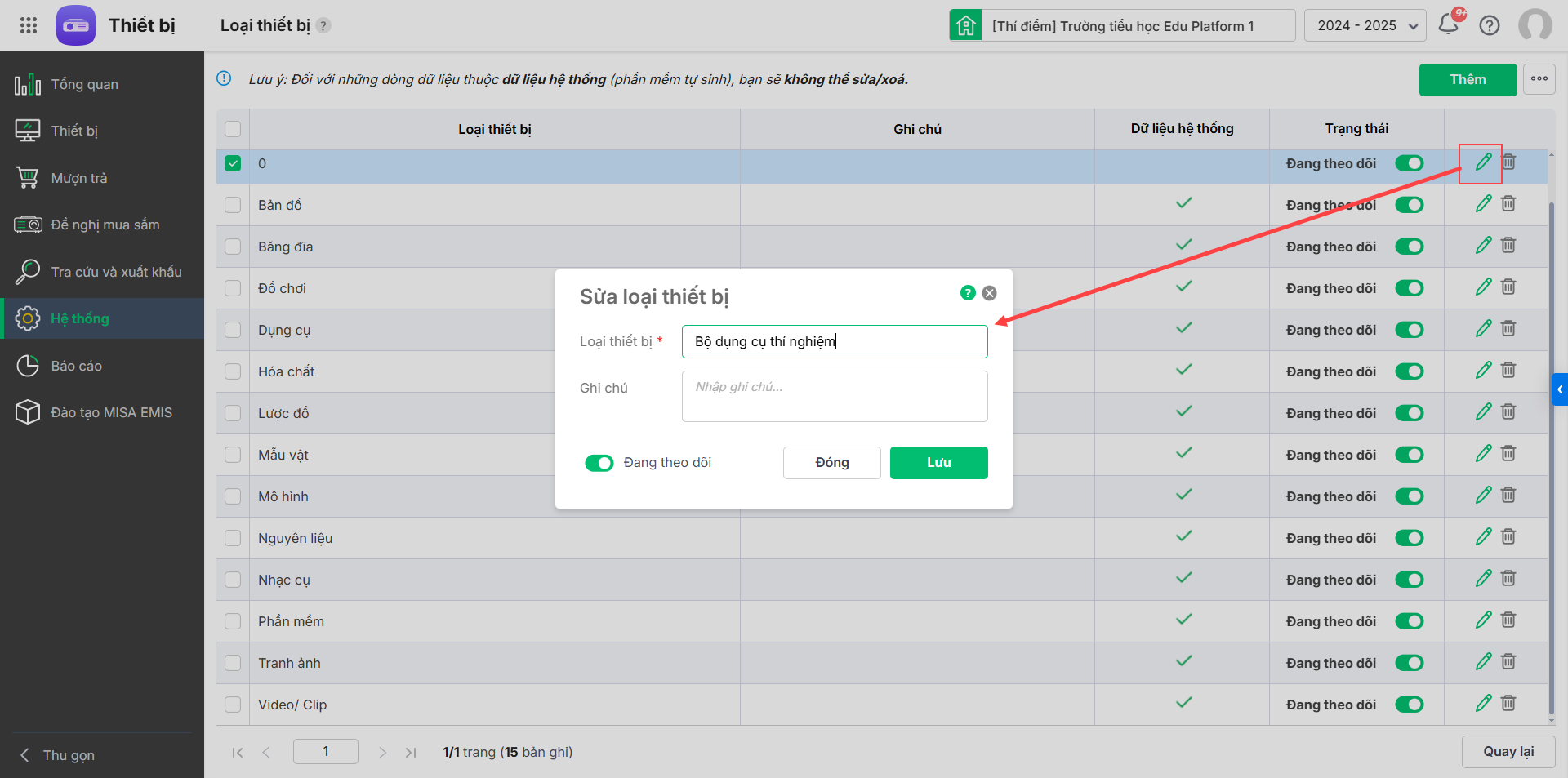Viewport: 1568px width, 778px height.
Task: Click the green Thêm button
Action: (x=1468, y=79)
